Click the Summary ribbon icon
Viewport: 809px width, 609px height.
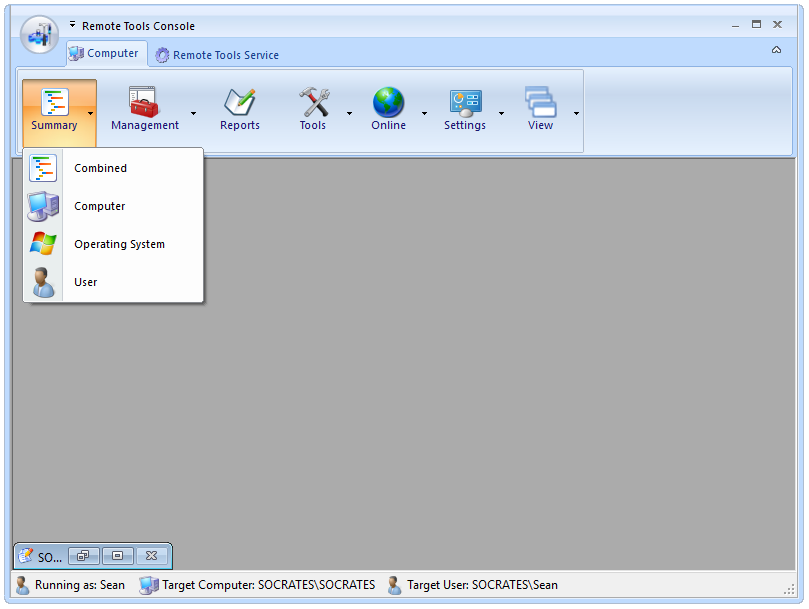54,102
